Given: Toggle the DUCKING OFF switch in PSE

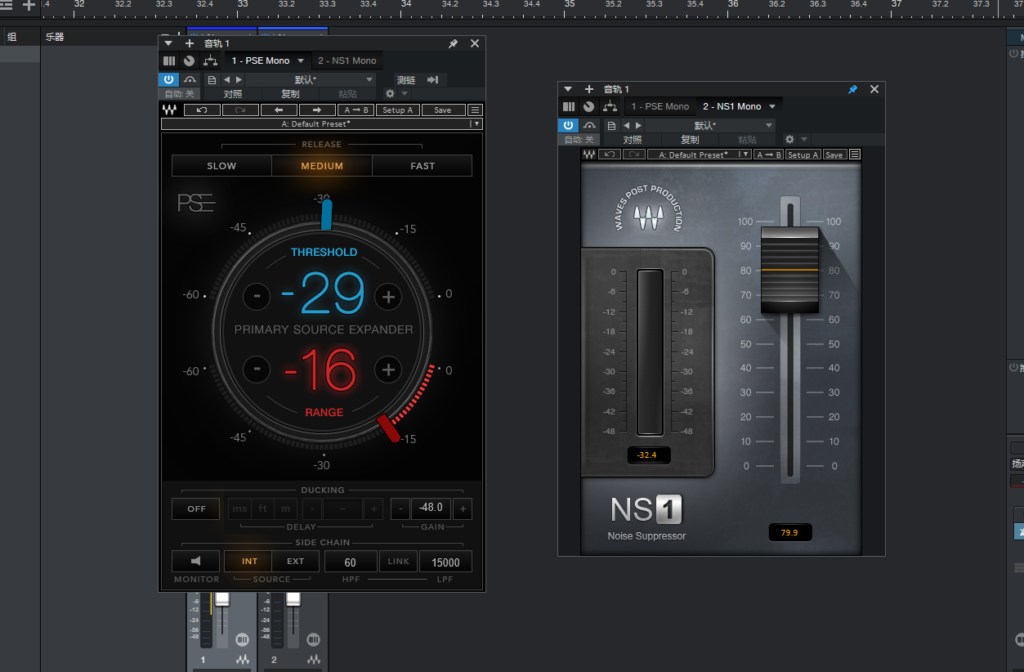Looking at the screenshot, I should coord(195,508).
